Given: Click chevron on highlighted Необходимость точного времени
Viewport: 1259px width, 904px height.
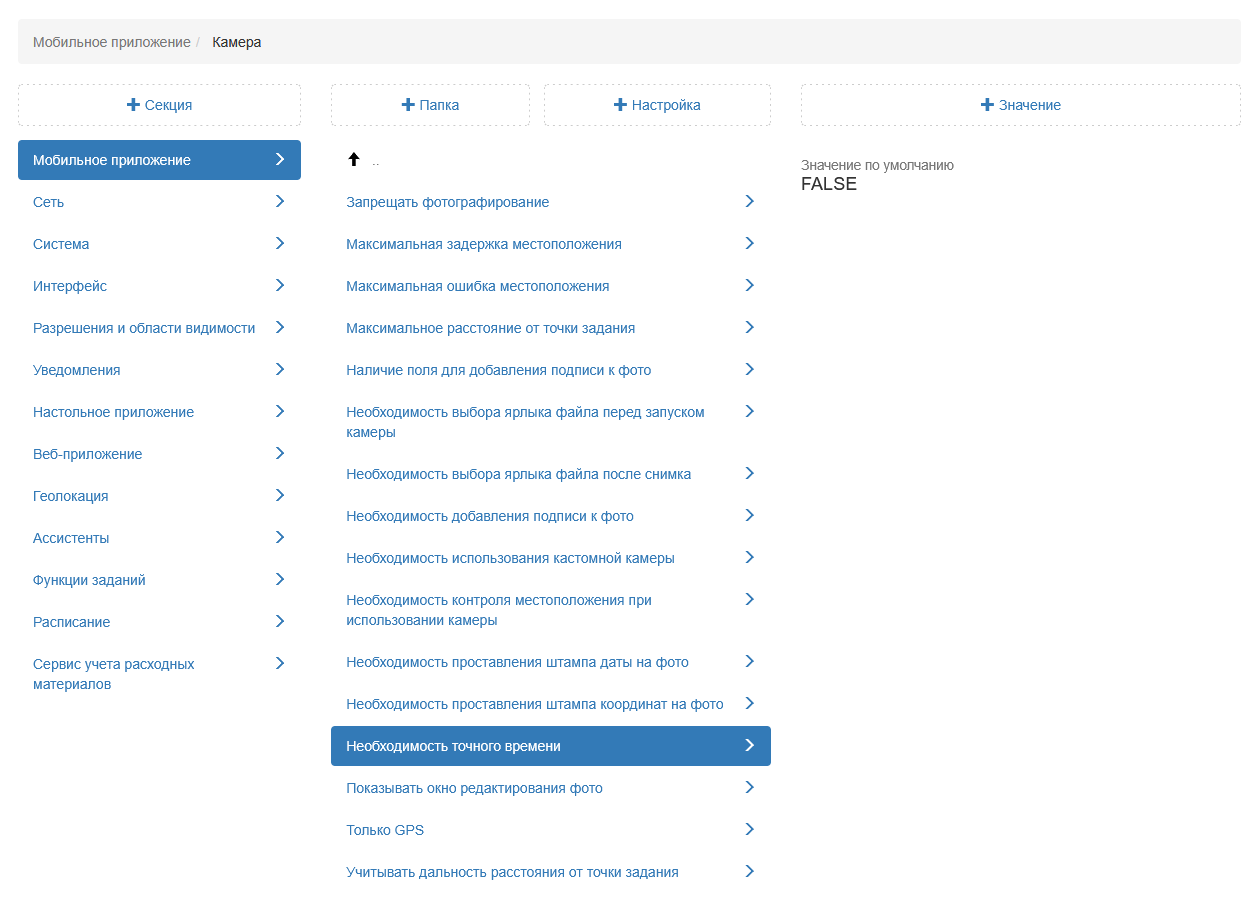Looking at the screenshot, I should (749, 746).
